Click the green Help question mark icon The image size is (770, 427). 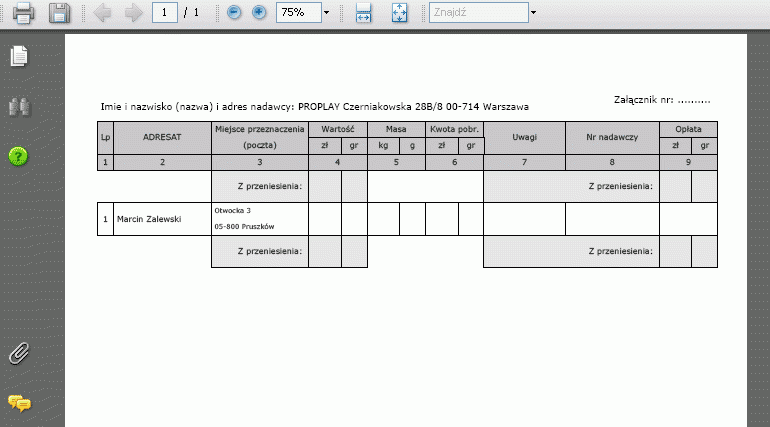pos(18,157)
